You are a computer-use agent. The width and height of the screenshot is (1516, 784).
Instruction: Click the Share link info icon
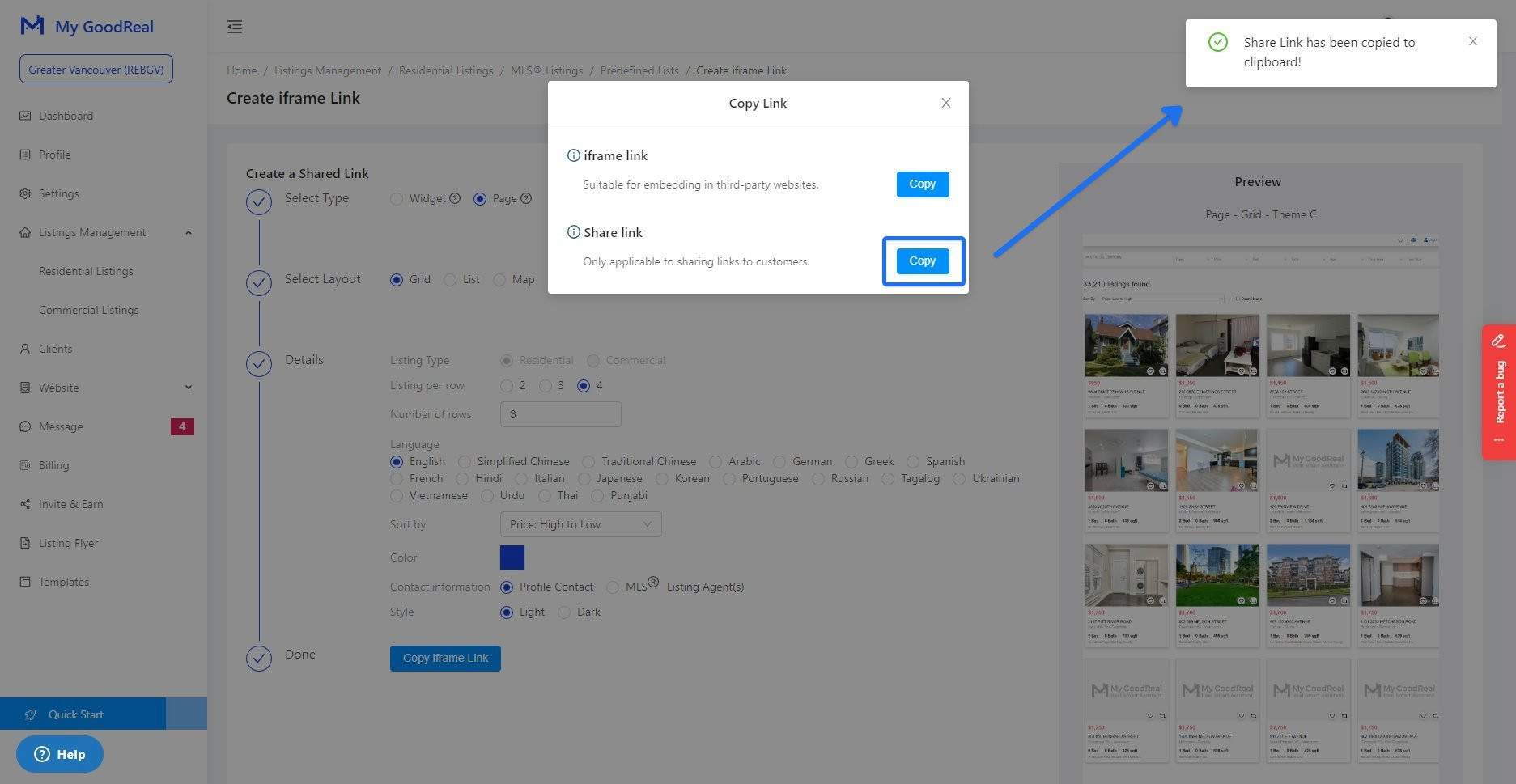[573, 232]
